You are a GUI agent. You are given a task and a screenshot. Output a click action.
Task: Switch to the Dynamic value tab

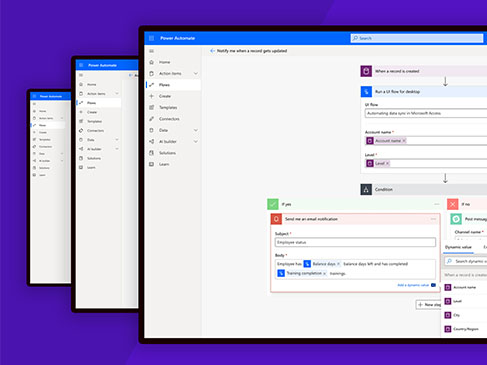458,247
